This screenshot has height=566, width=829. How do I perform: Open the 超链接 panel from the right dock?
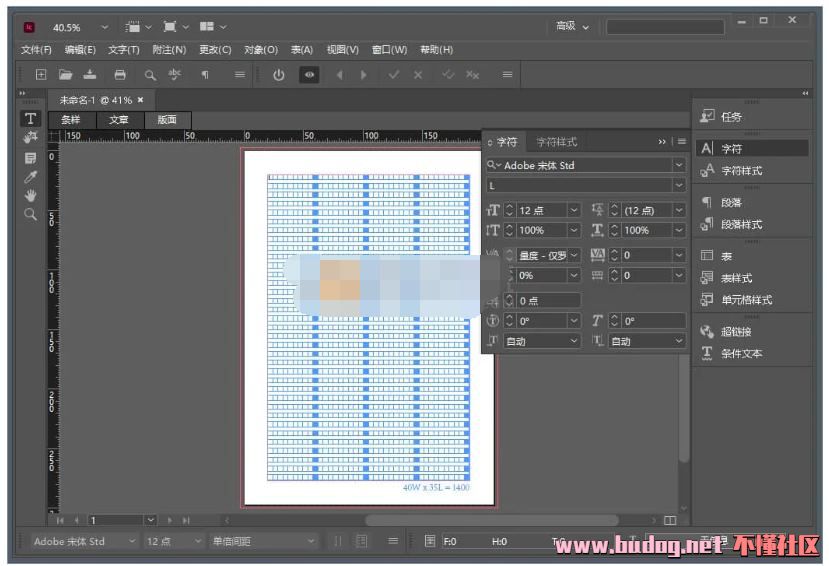tap(736, 331)
